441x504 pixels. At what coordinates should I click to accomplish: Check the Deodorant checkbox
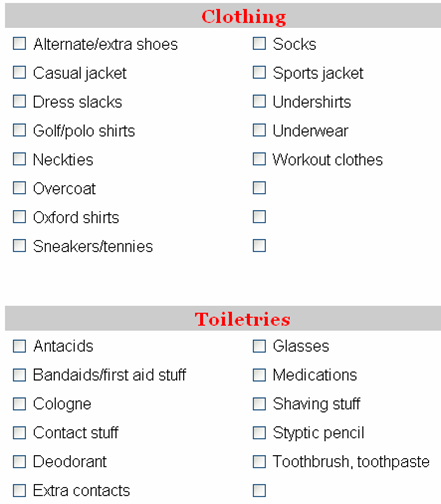click(19, 462)
